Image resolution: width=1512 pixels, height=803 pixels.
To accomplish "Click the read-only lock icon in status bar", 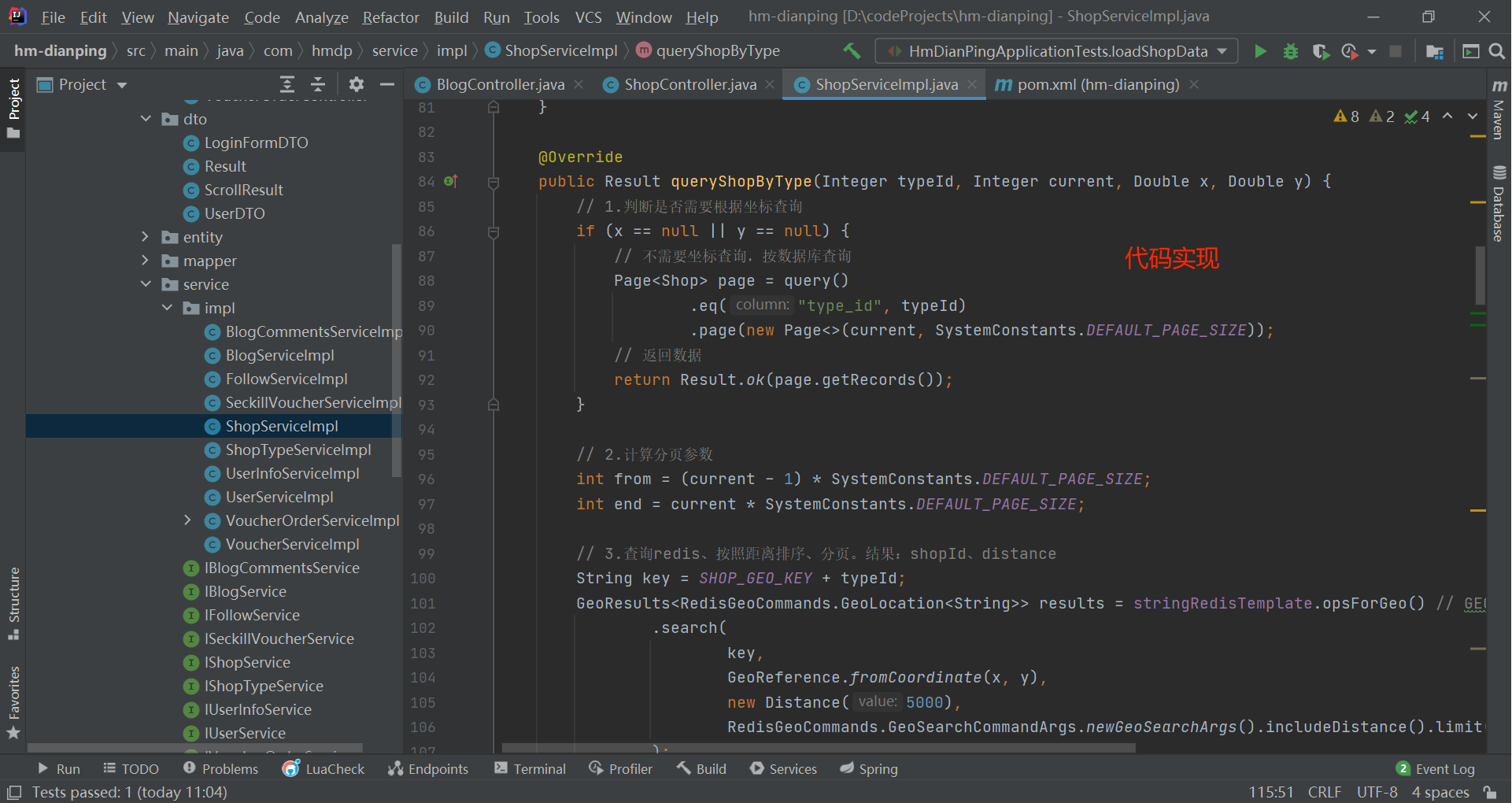I will pos(1489,792).
